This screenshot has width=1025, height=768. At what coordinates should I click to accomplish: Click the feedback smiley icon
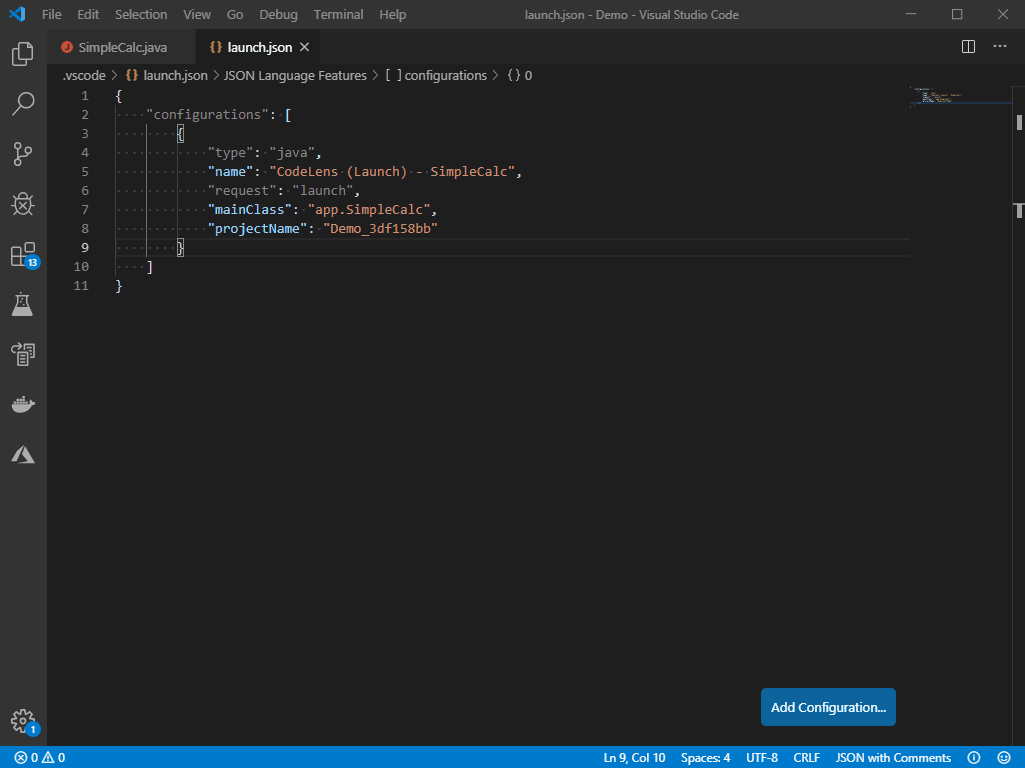pos(1004,758)
